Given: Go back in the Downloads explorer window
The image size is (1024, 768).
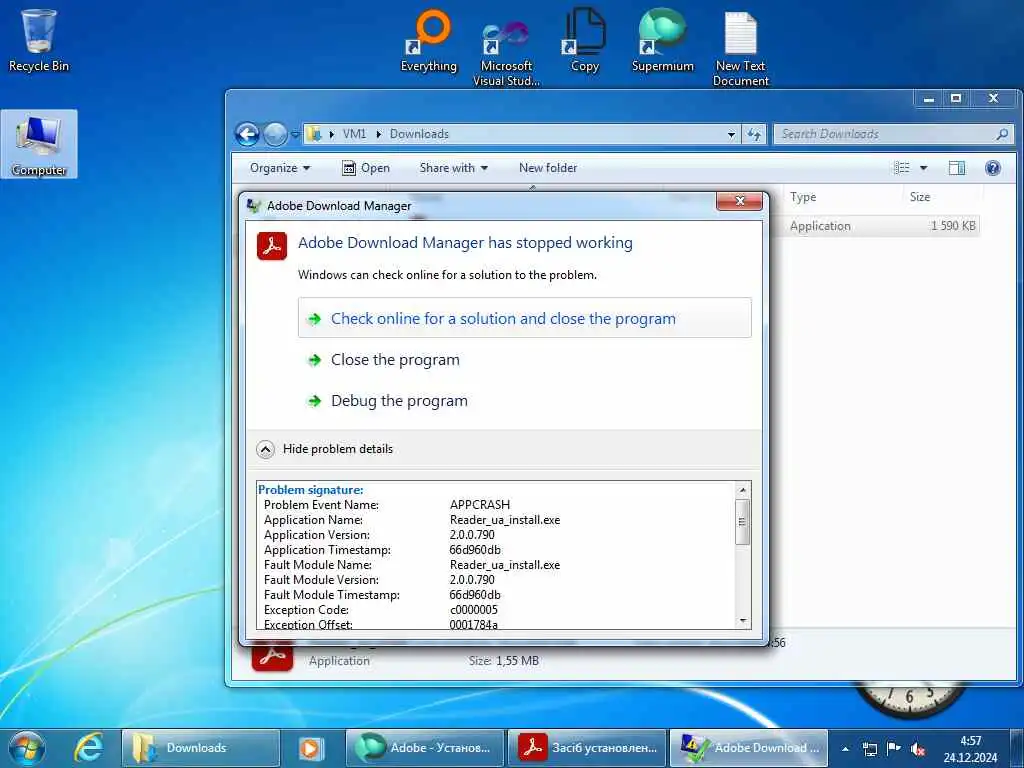Looking at the screenshot, I should [248, 135].
